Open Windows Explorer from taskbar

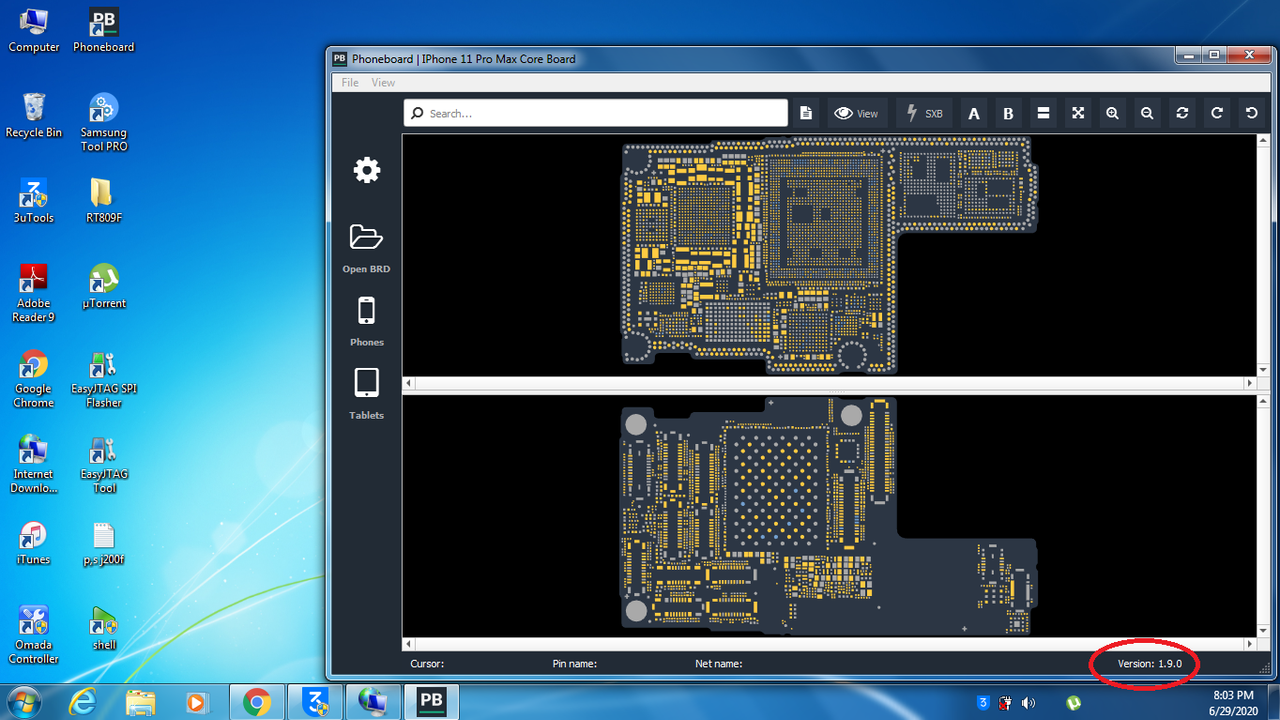[x=141, y=702]
